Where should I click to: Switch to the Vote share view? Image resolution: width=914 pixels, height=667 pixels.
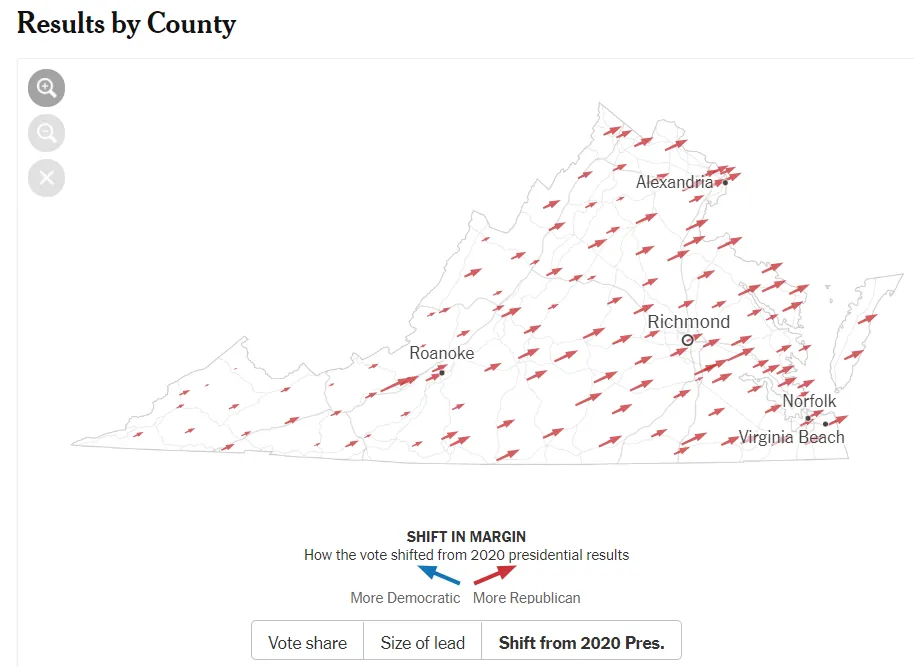click(307, 643)
